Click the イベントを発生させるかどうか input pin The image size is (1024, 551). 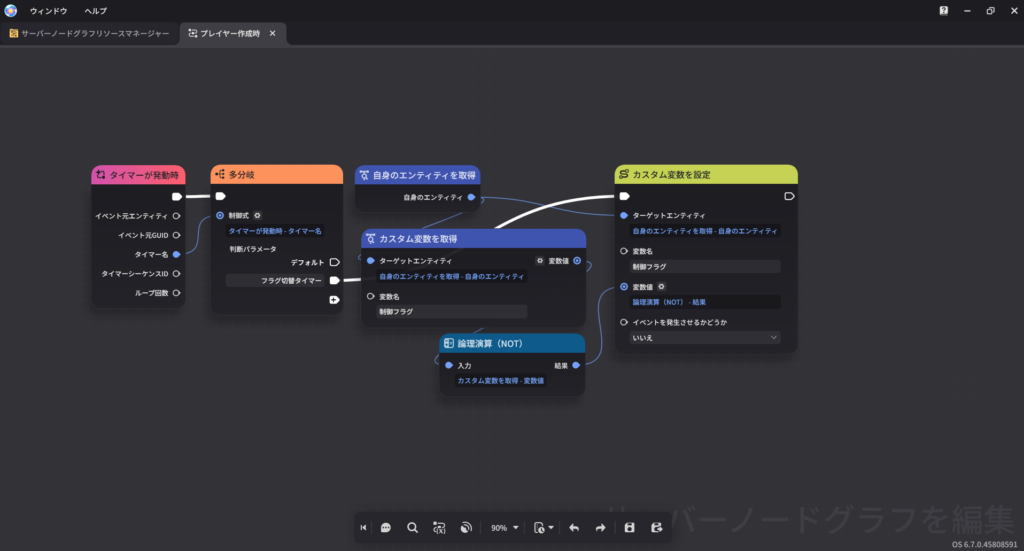tap(624, 323)
